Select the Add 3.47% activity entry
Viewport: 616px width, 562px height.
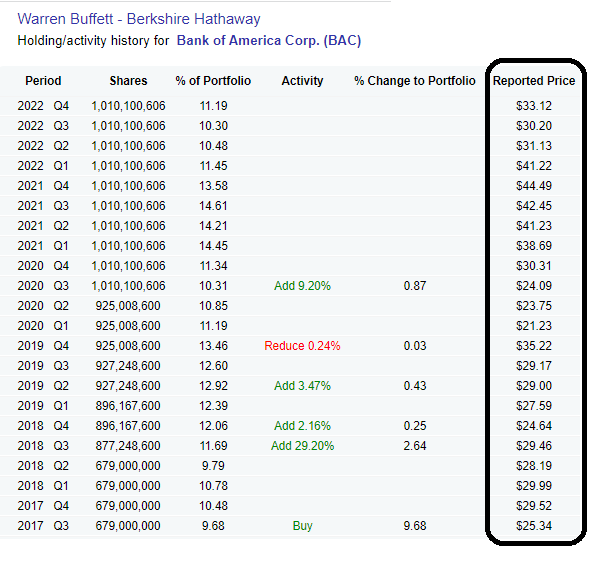302,386
